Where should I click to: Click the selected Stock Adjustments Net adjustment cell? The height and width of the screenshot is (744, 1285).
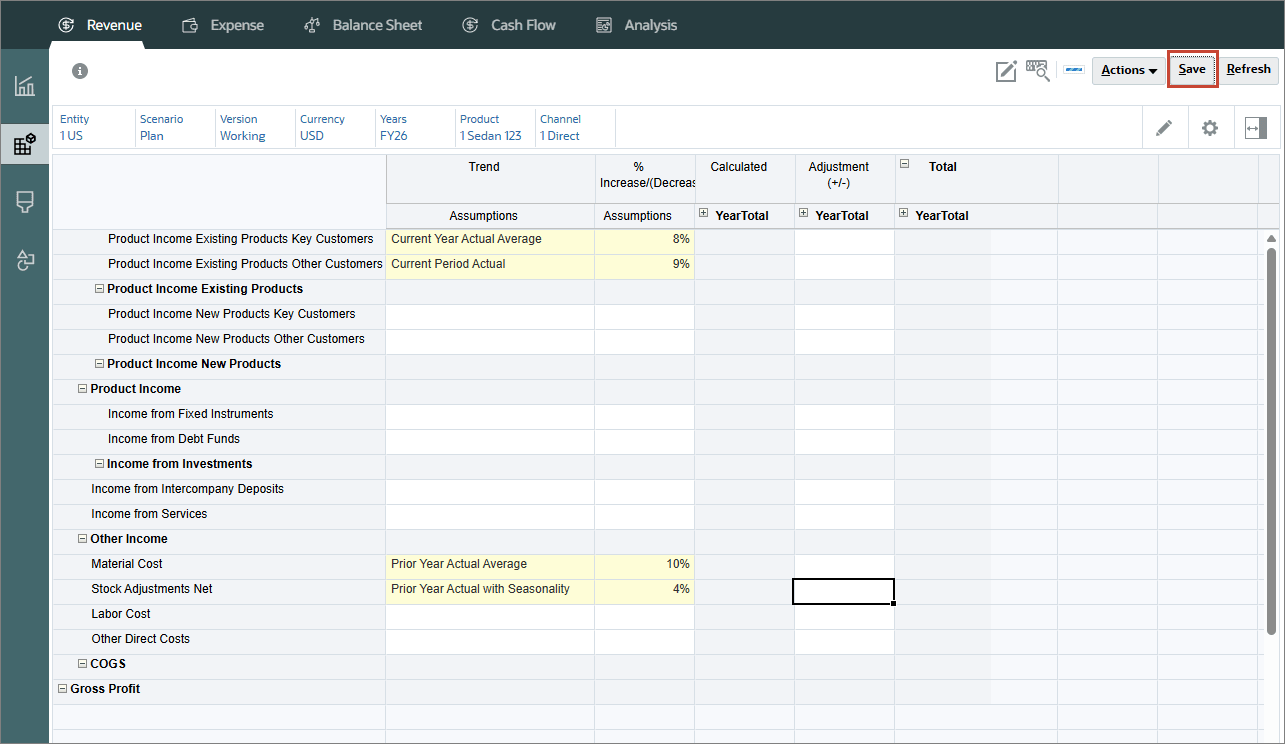coord(843,591)
